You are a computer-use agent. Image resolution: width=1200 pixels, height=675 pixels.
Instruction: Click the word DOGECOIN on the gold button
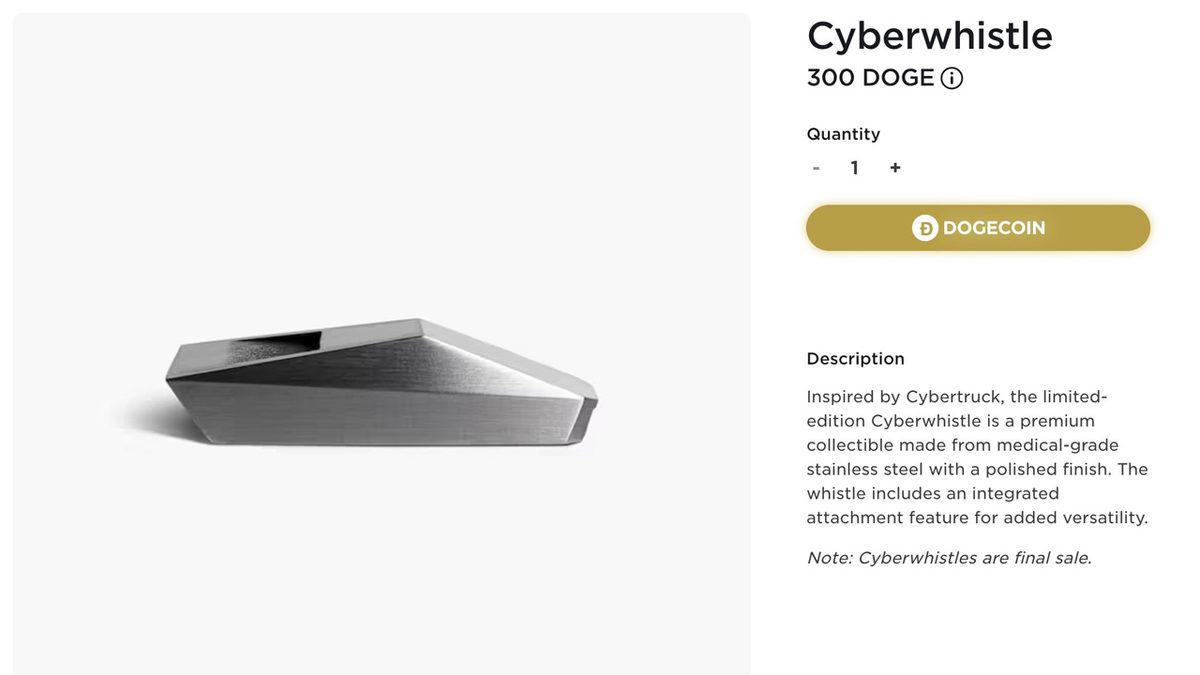click(994, 228)
